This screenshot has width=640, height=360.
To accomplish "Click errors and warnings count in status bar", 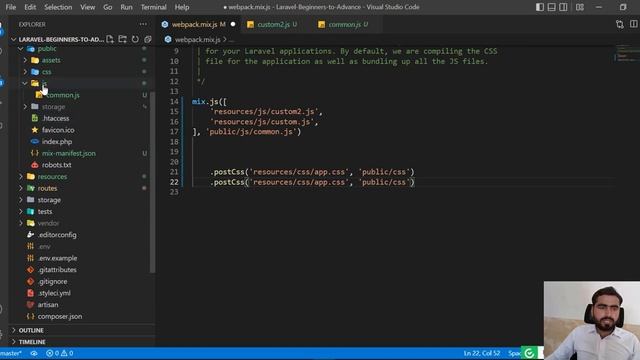I will click(60, 353).
